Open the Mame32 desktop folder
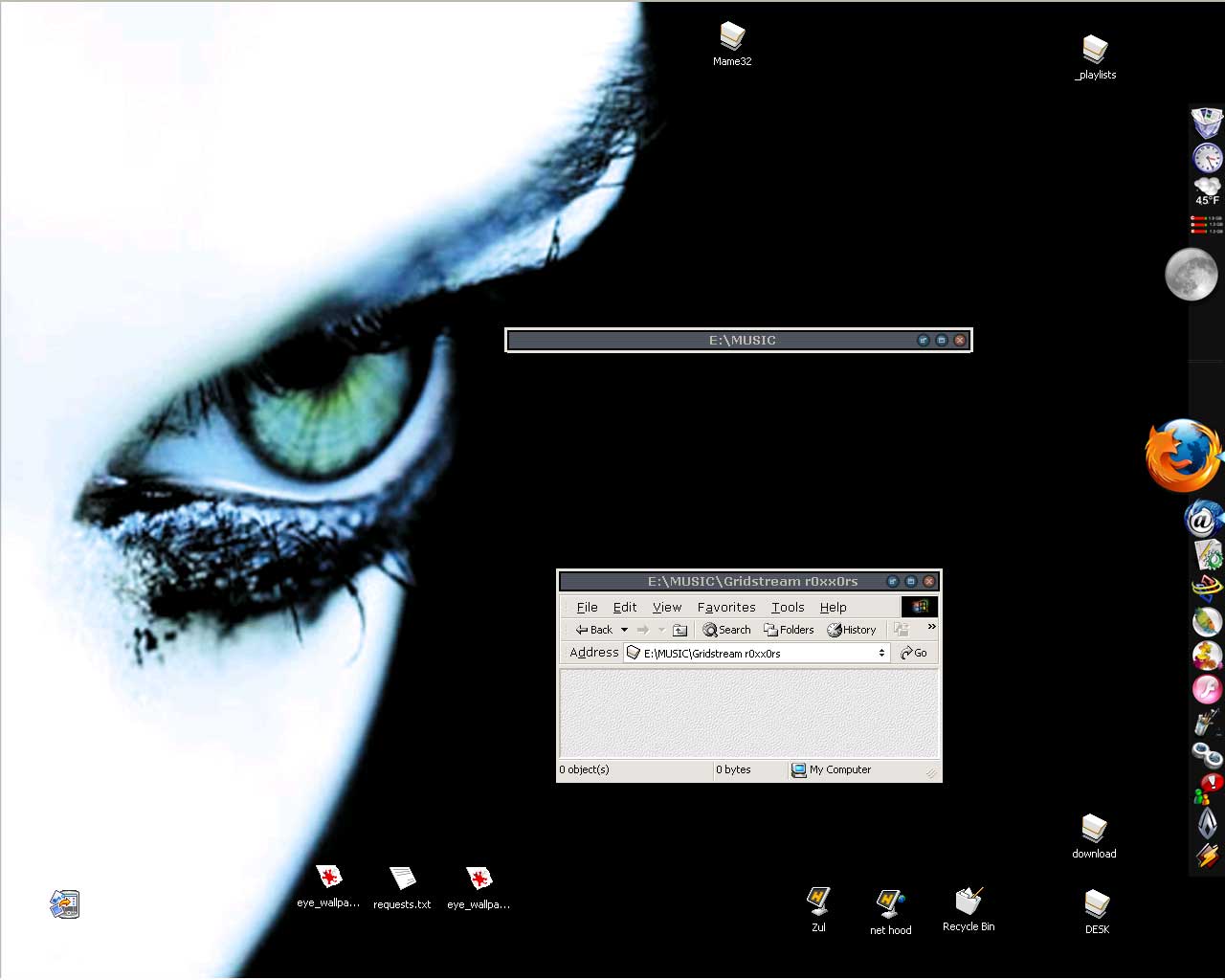Screen dimensions: 1225x980 [732, 44]
